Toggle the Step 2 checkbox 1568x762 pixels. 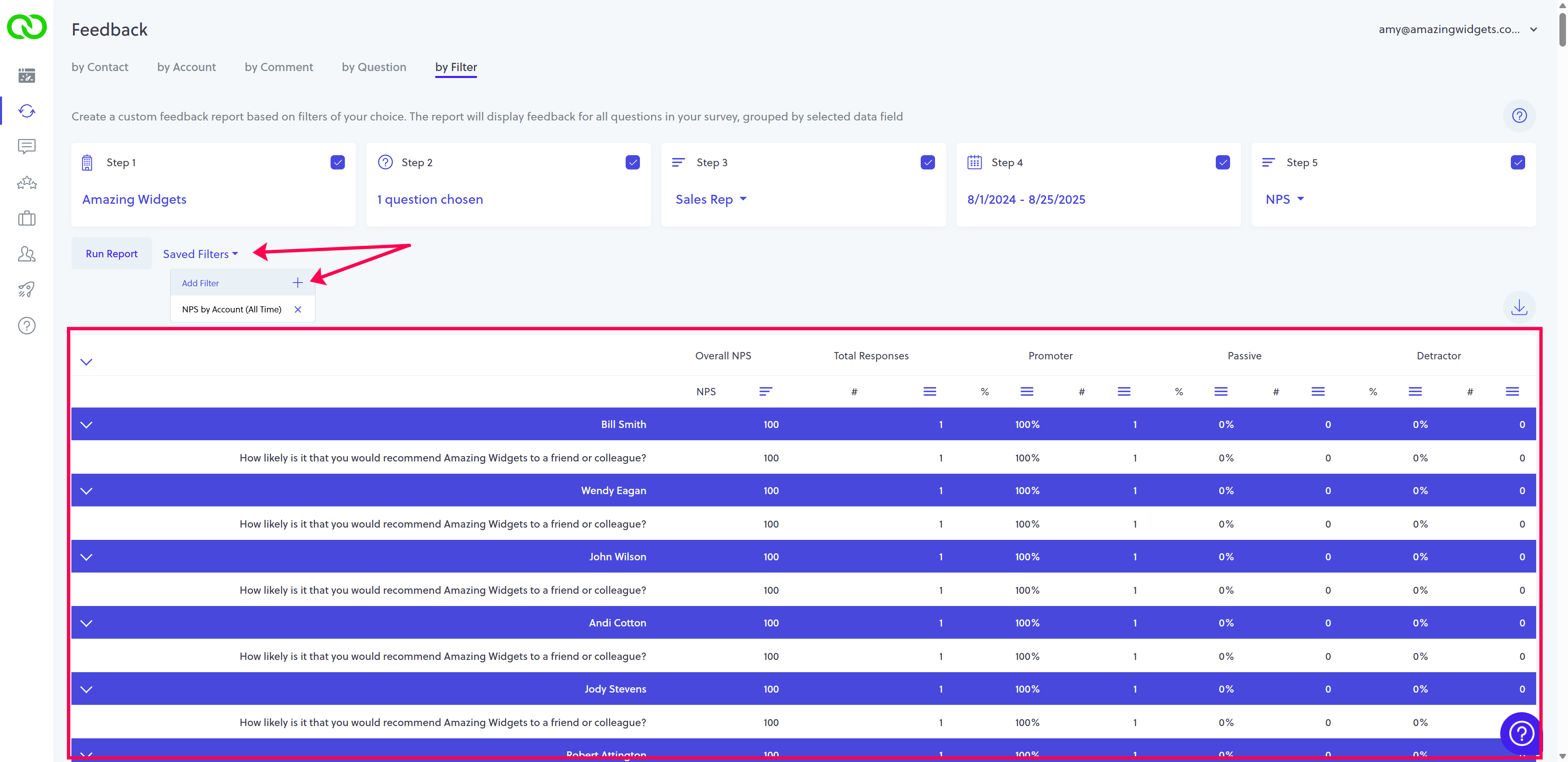click(633, 163)
